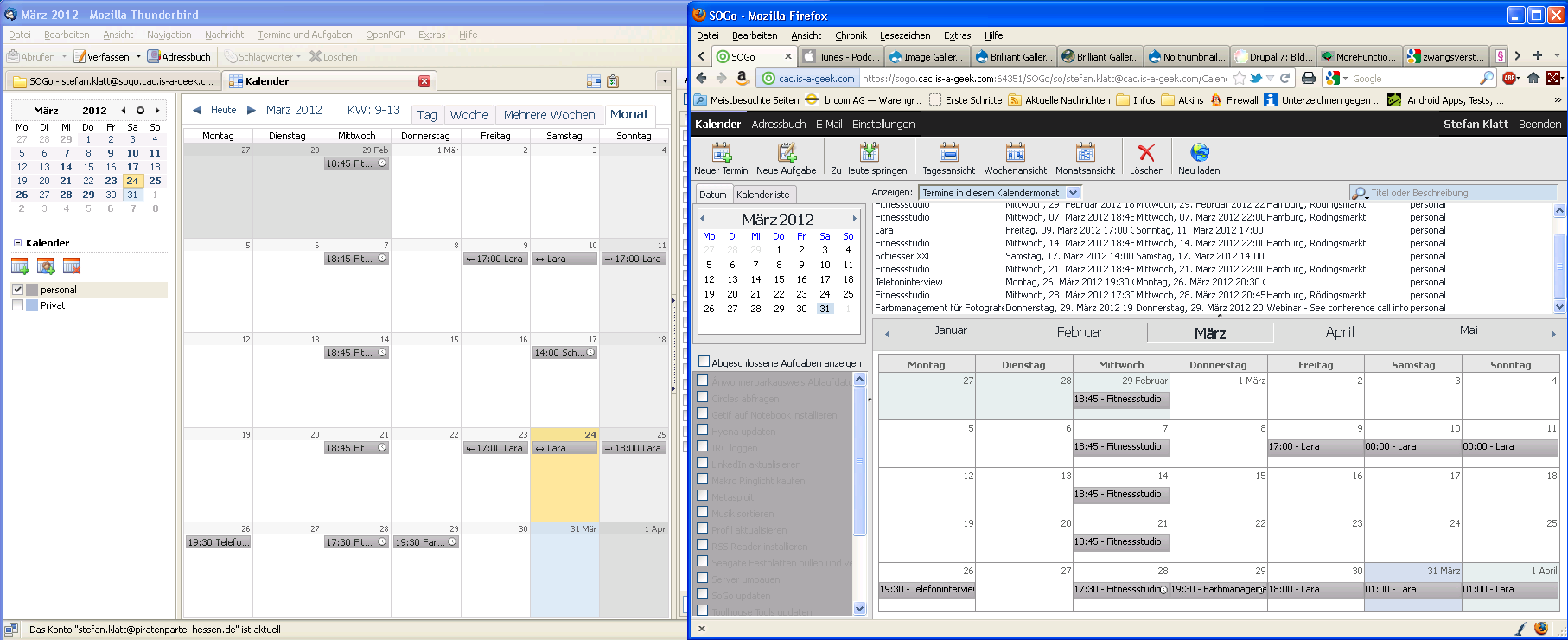This screenshot has height=640, width=1568.
Task: Open the Termine in diesem Kalendermonat dropdown
Action: [x=1073, y=193]
